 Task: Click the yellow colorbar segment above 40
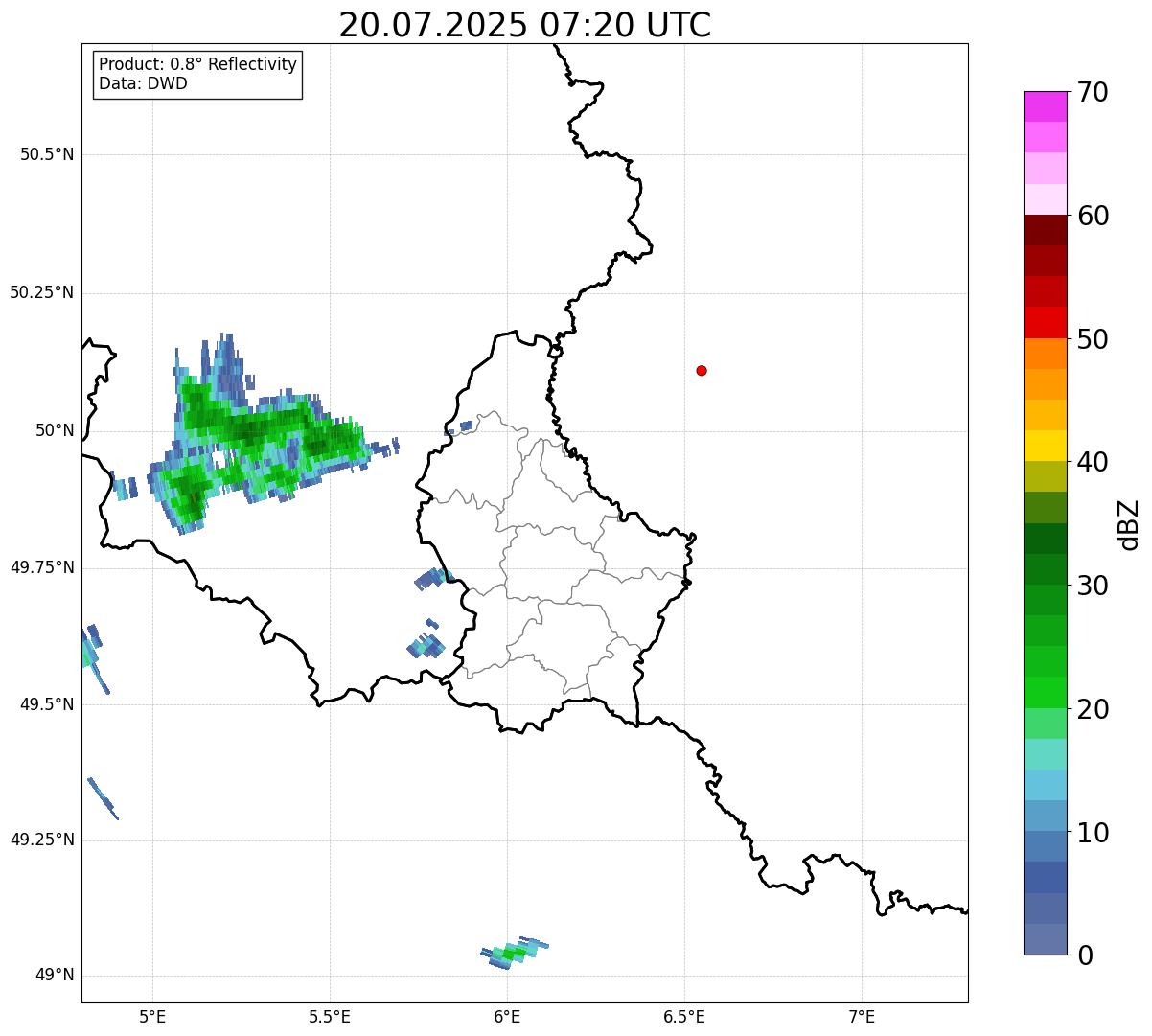(x=1046, y=446)
